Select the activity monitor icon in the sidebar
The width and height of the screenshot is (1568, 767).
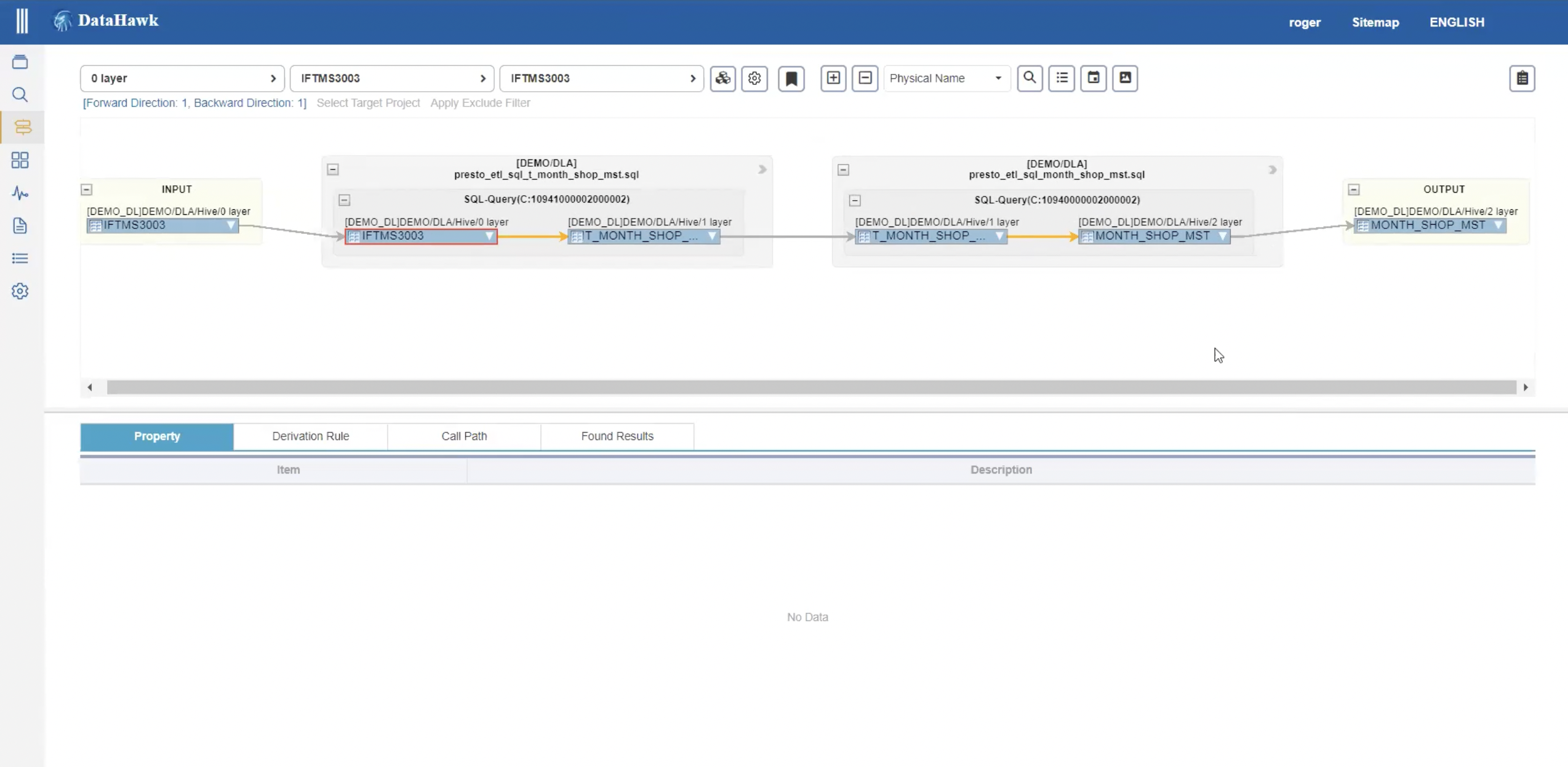(20, 193)
